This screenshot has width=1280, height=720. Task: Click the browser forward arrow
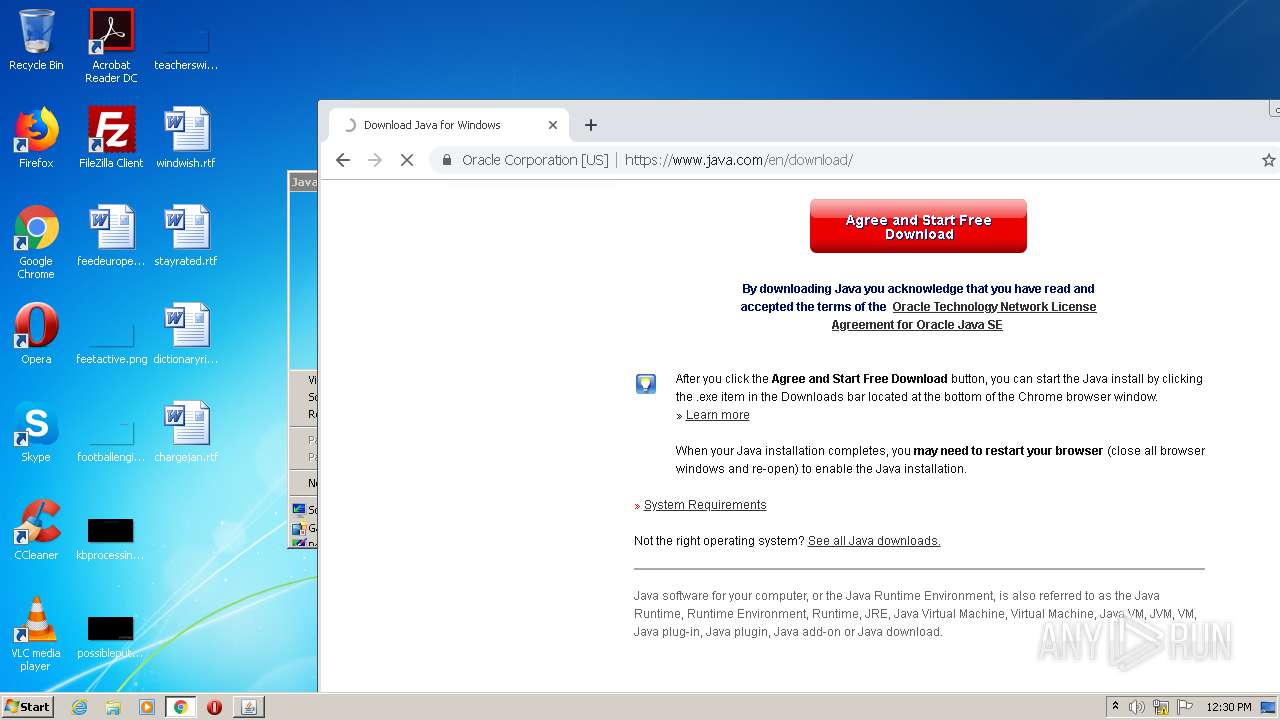[375, 160]
